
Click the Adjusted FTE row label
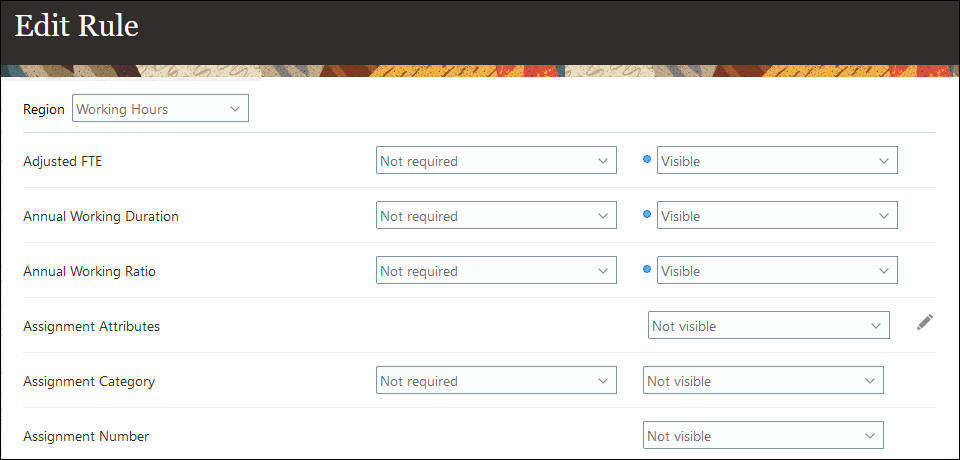[x=63, y=161]
